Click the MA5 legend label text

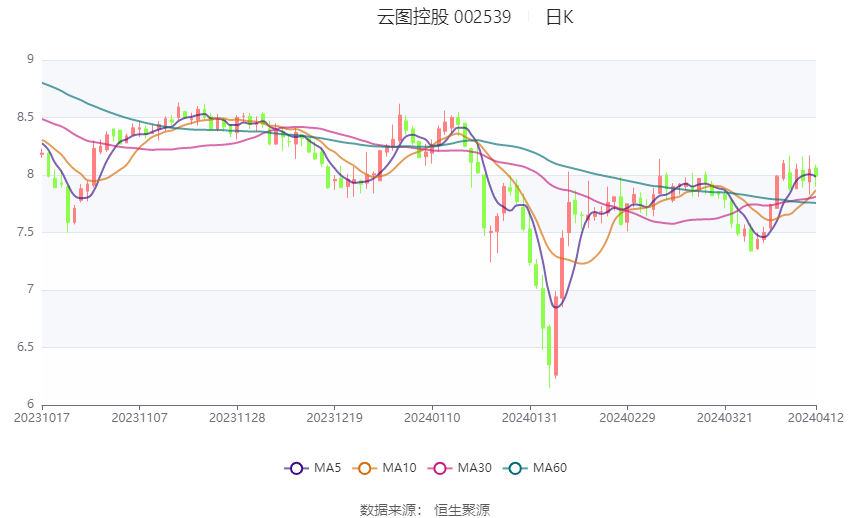[327, 468]
